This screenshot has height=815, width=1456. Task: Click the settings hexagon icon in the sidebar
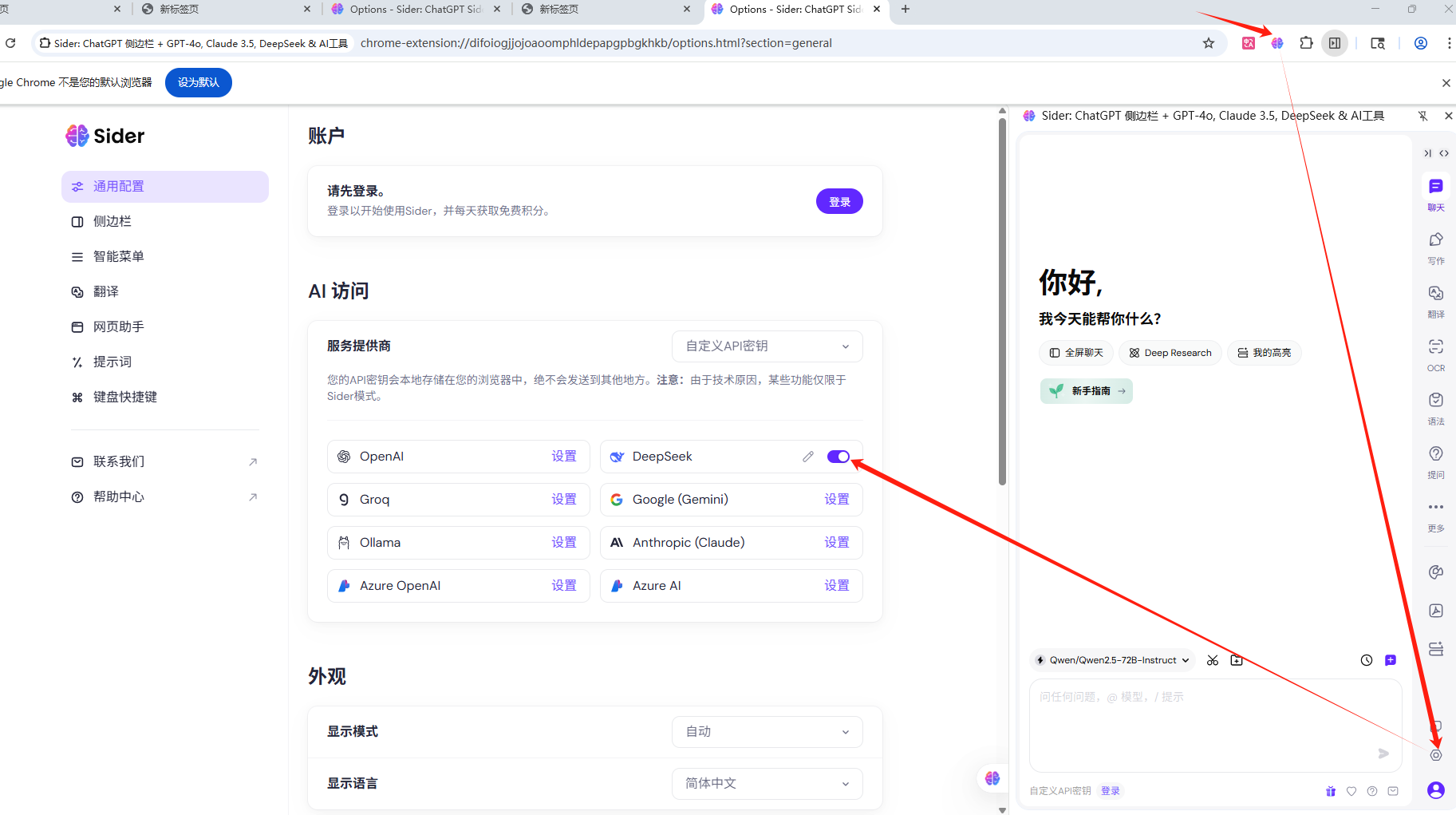[x=1436, y=755]
